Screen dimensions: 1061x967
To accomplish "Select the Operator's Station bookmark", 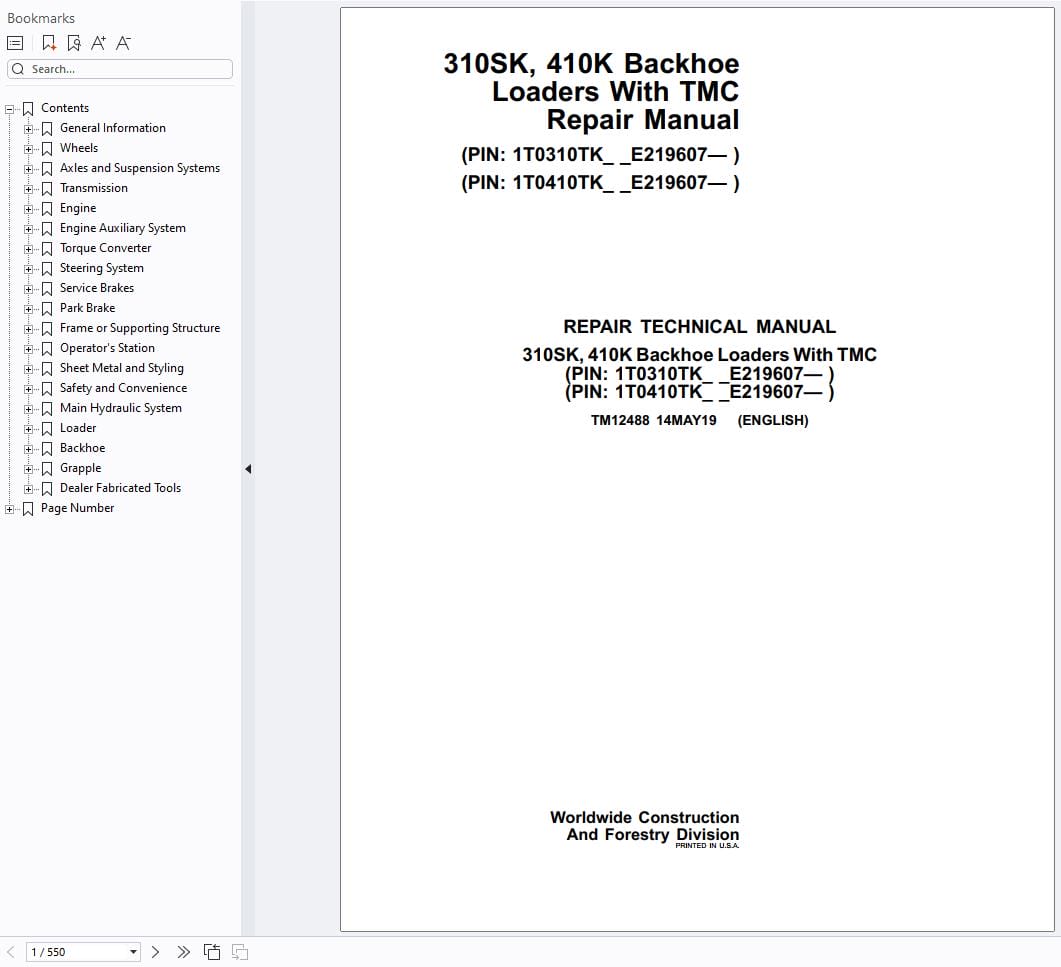I will pyautogui.click(x=107, y=348).
